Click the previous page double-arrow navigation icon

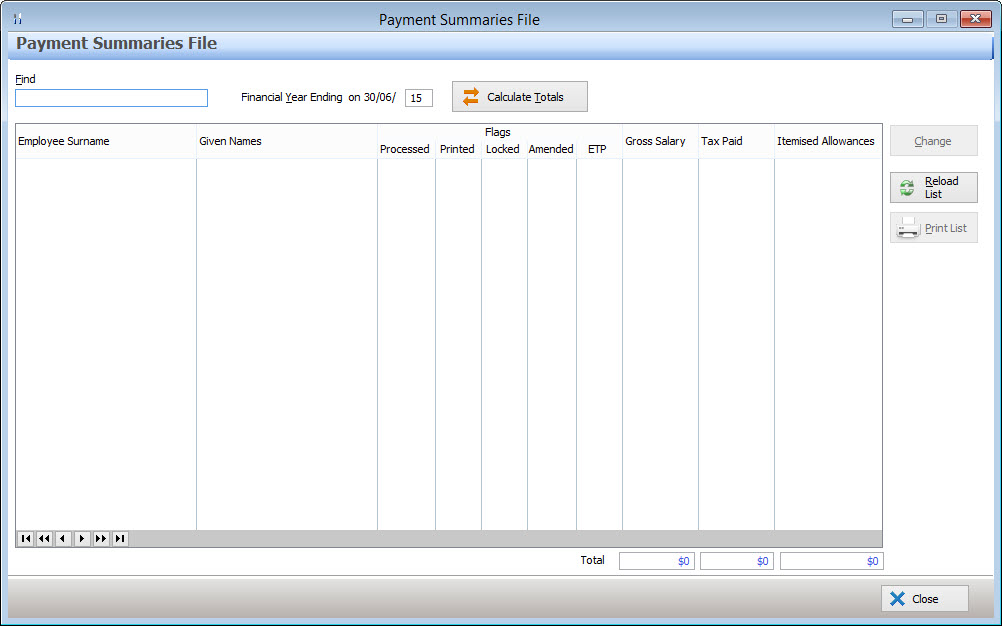pyautogui.click(x=44, y=538)
